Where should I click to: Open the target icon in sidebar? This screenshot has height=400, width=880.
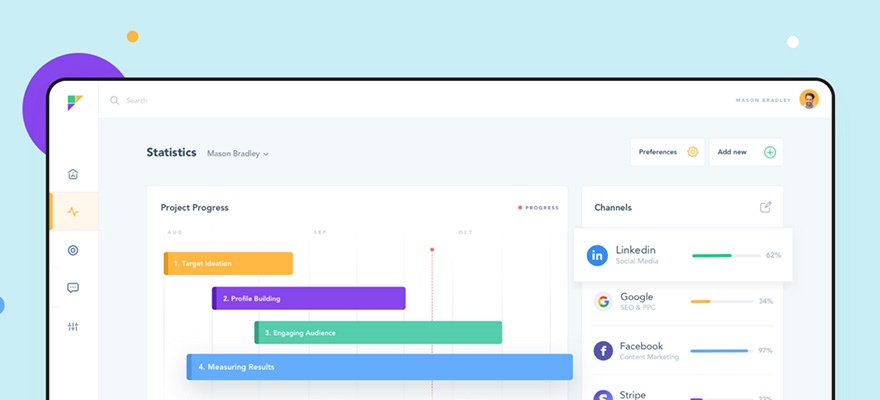click(73, 250)
